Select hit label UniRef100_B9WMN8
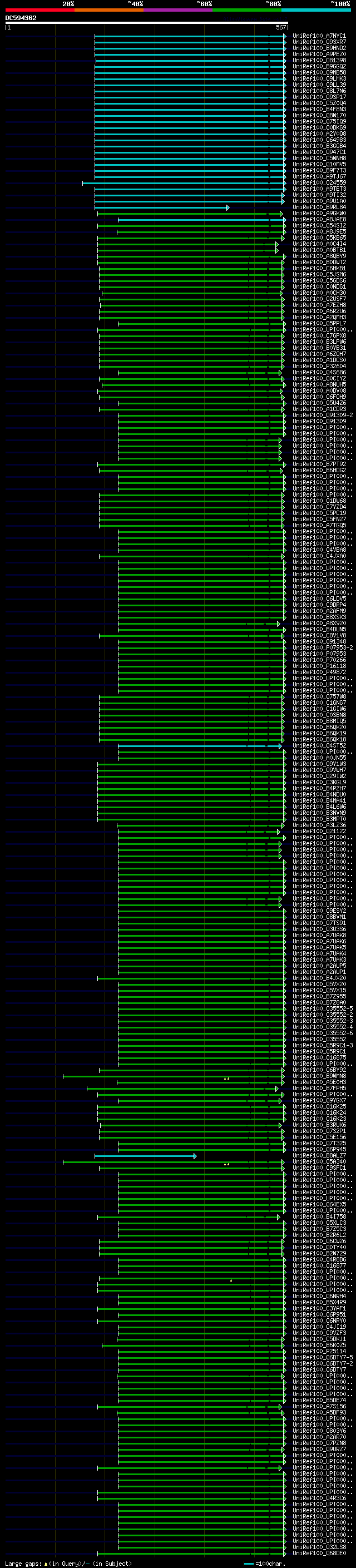Image resolution: width=356 pixels, height=1568 pixels. [319, 1076]
